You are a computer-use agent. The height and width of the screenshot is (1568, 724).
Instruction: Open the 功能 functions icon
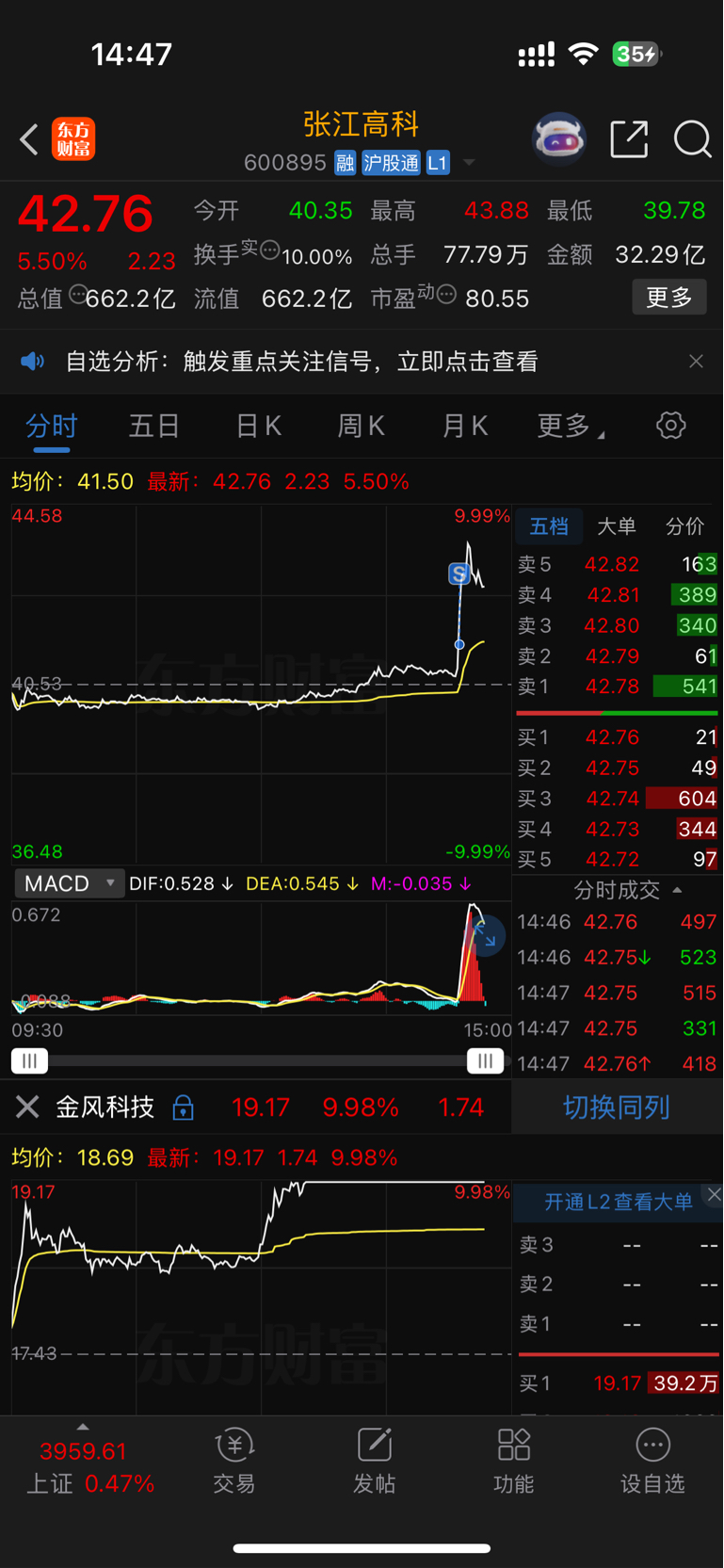513,1461
